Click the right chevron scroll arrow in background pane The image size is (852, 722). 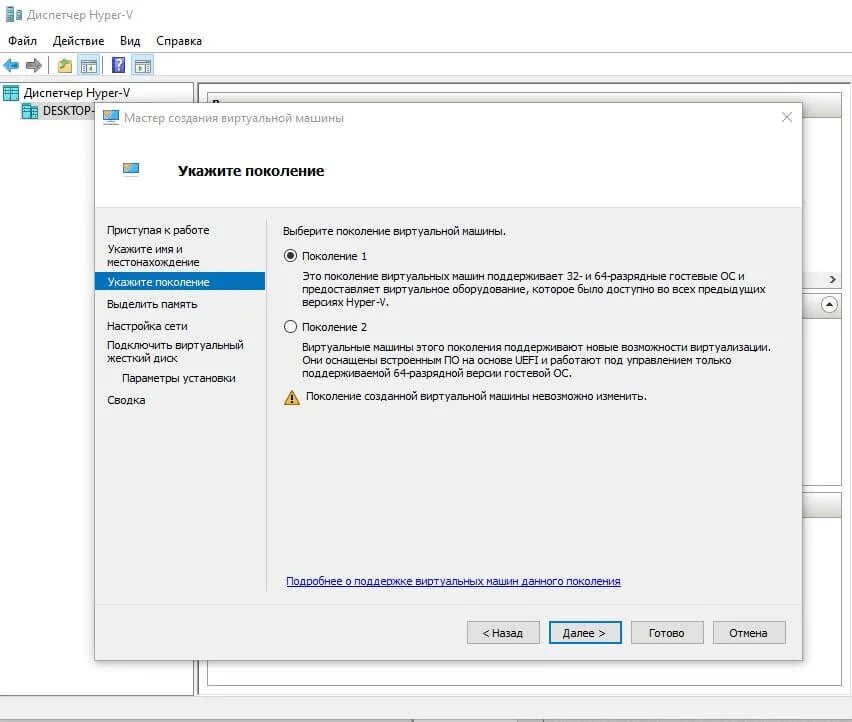[x=832, y=279]
